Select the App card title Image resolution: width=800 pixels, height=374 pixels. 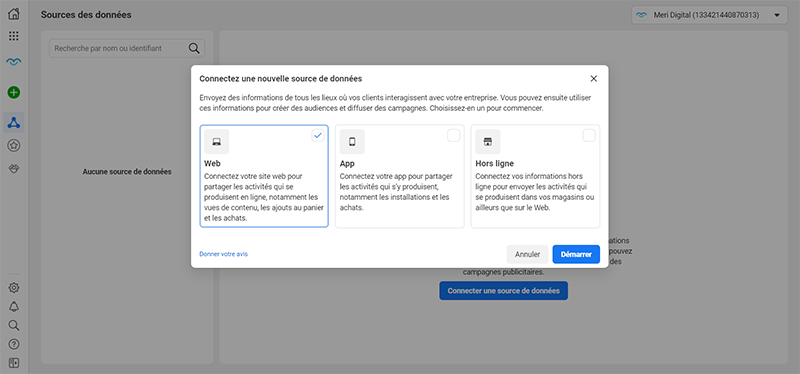click(x=347, y=164)
